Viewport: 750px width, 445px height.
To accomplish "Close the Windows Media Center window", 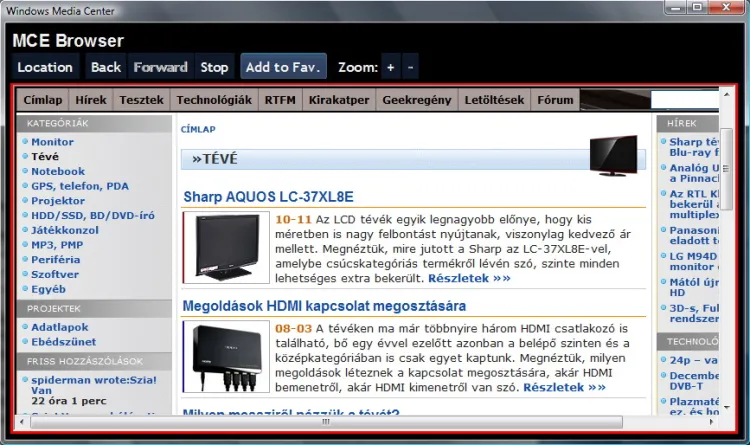I will [x=726, y=7].
